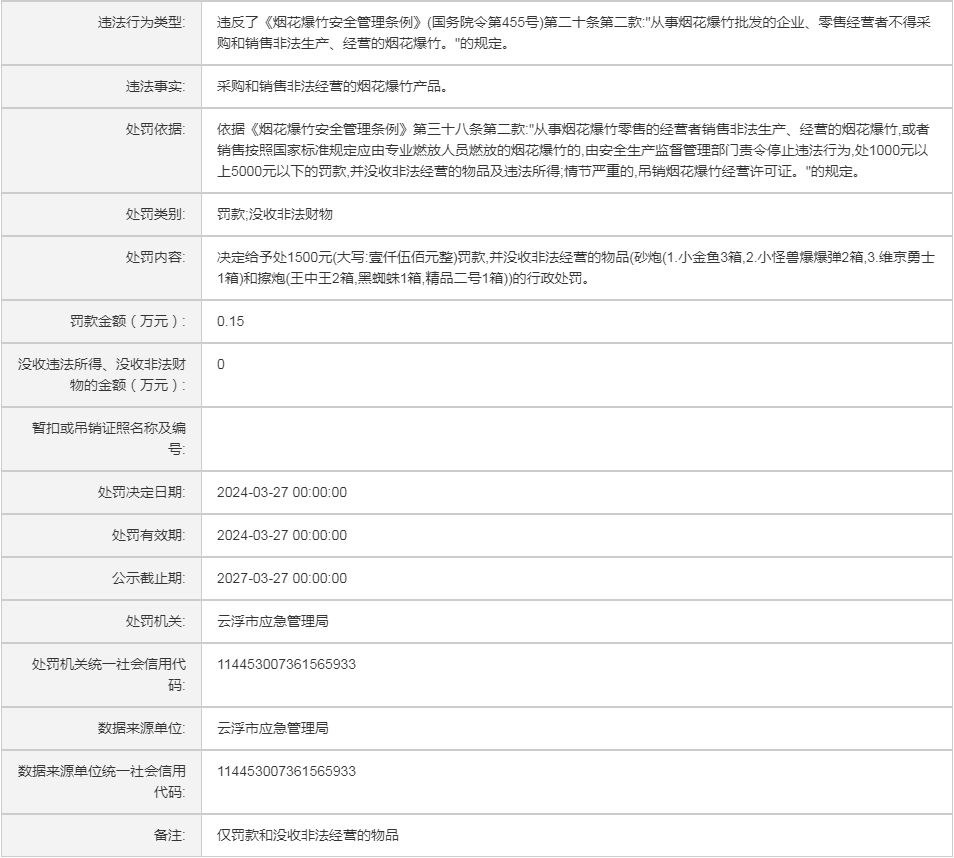Click the 处罚机关统一社会信用代码 code value
The height and width of the screenshot is (858, 954).
pos(286,664)
